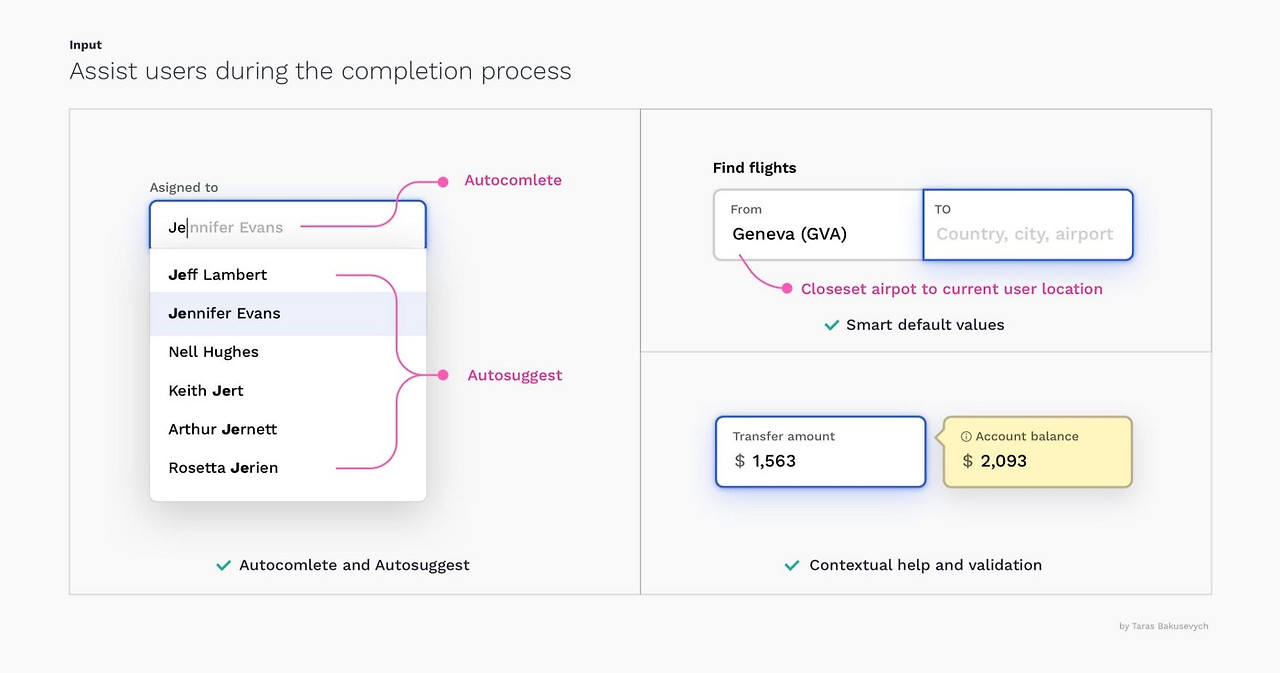Screen dimensions: 1280x673
Task: Click the Taras Bakusevych credit link
Action: (1163, 625)
